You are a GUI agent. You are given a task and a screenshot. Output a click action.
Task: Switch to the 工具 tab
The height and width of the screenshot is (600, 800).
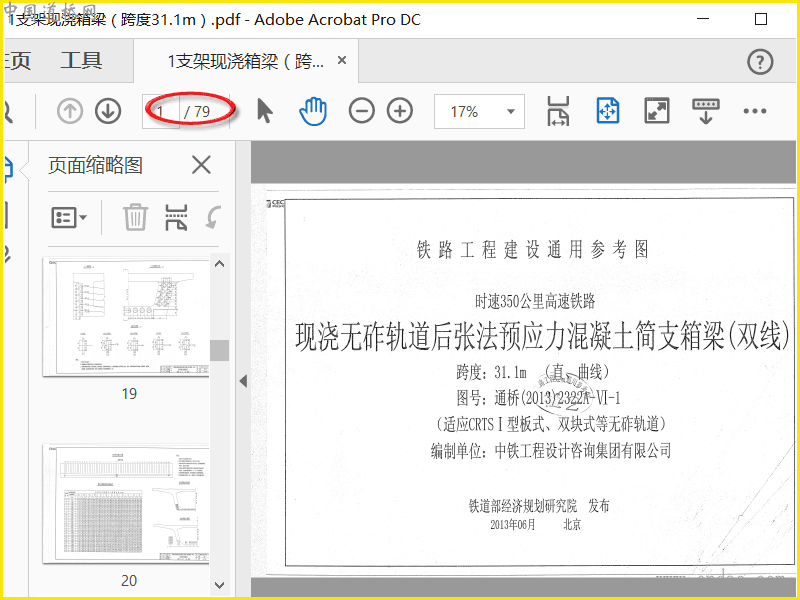pos(81,61)
